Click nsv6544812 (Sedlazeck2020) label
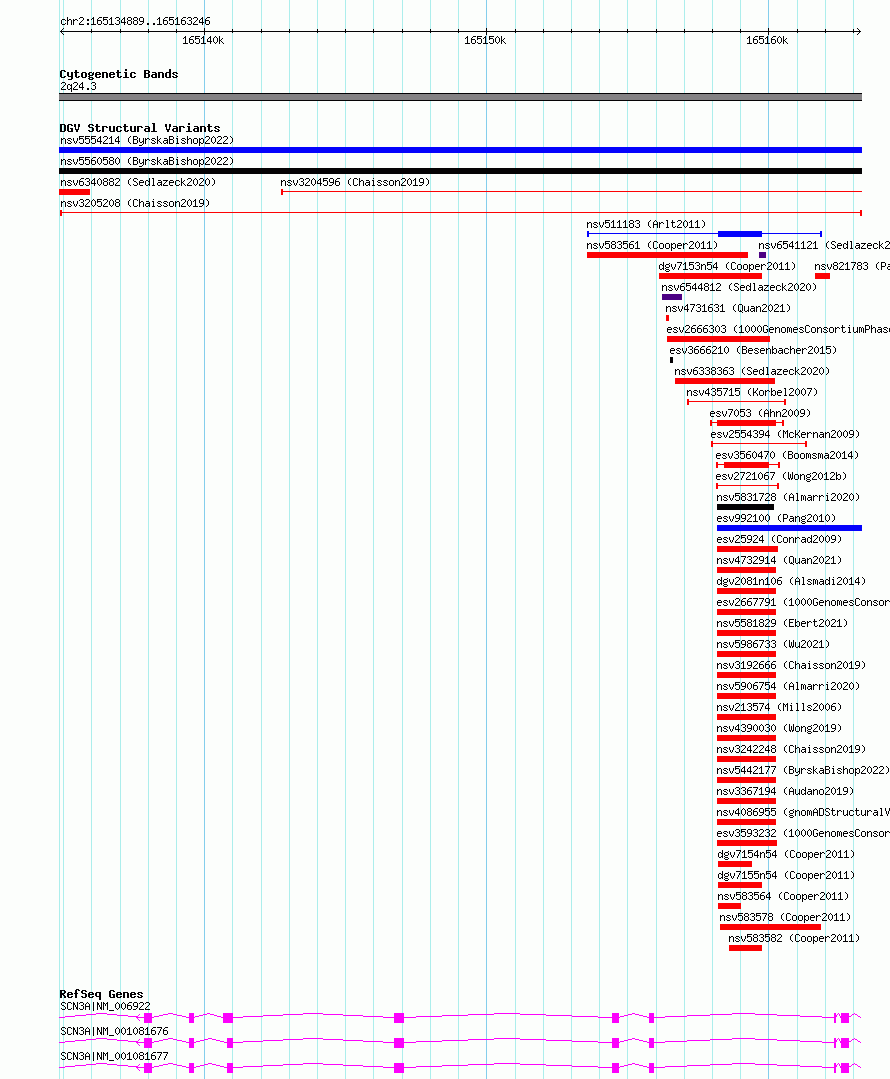This screenshot has height=1079, width=890. [x=739, y=287]
